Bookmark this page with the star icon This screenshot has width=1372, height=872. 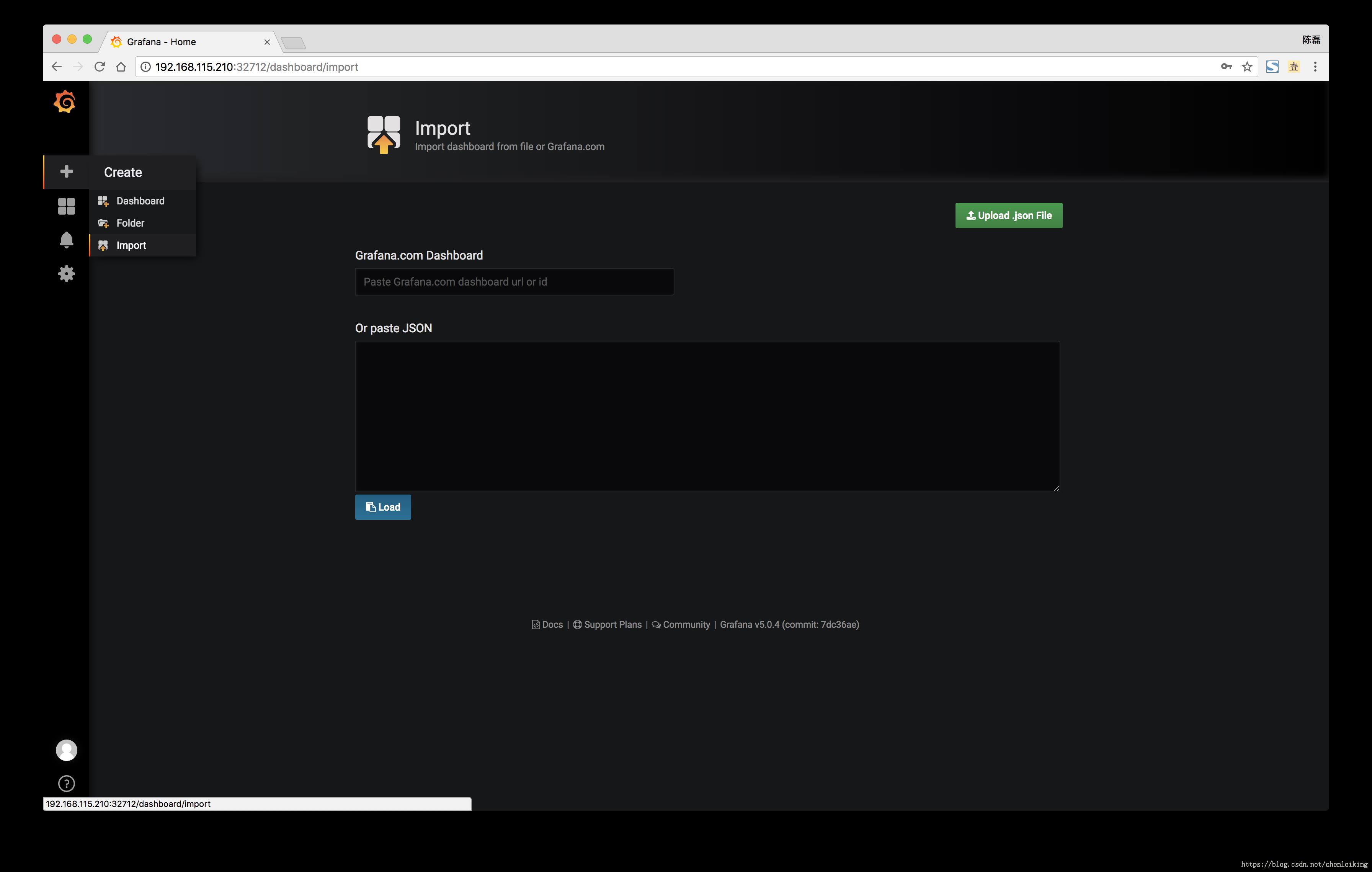click(x=1247, y=67)
